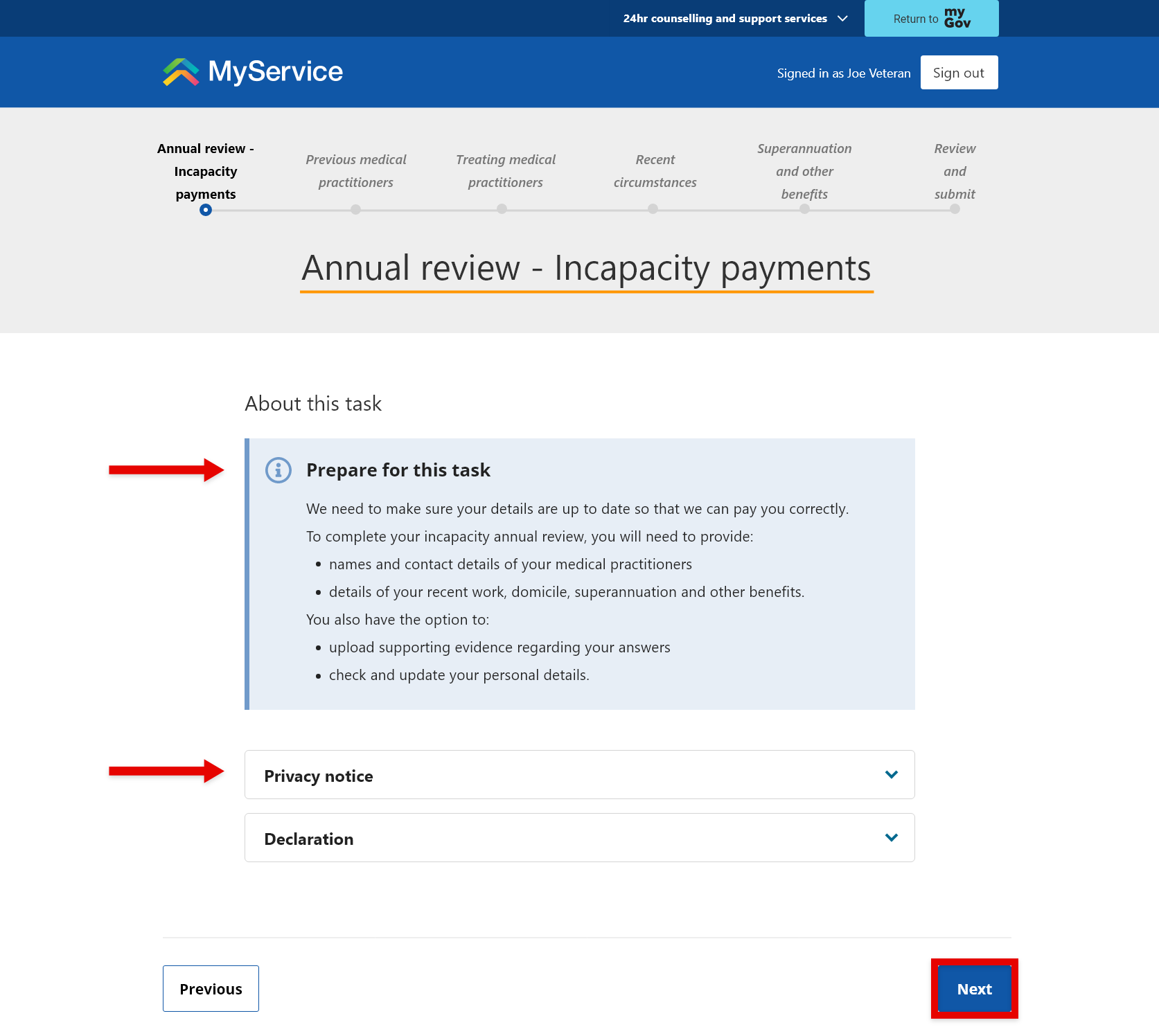Screen dimensions: 1159x1036
Task: Open the 24hr counselling and support services dropdown
Action: coord(734,18)
